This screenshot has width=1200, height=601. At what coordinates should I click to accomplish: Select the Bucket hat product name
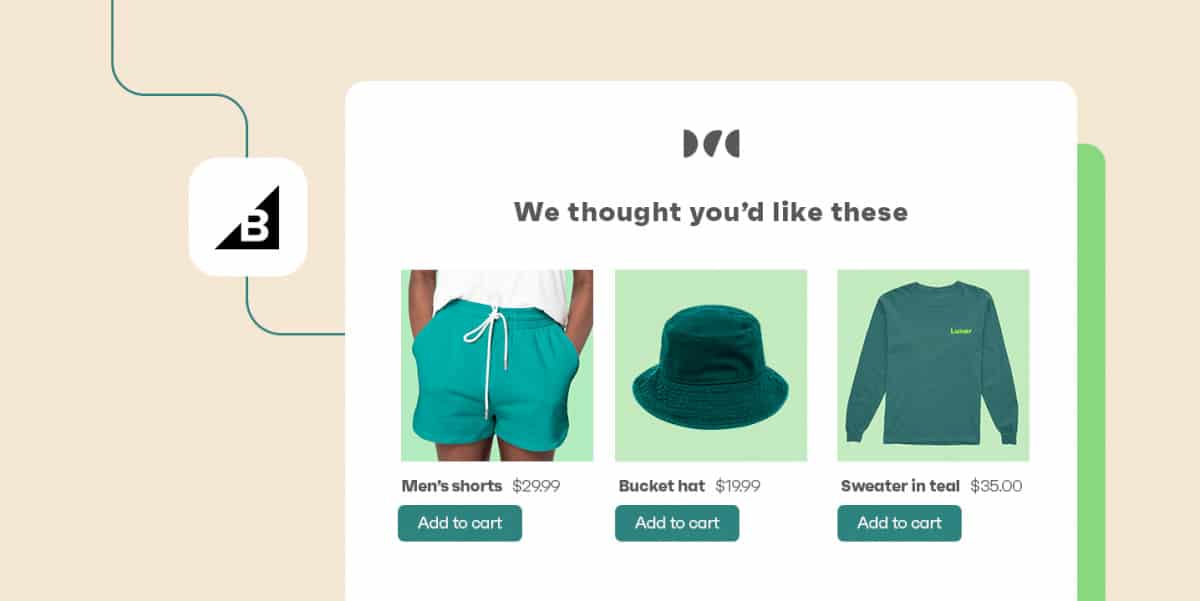click(x=661, y=485)
